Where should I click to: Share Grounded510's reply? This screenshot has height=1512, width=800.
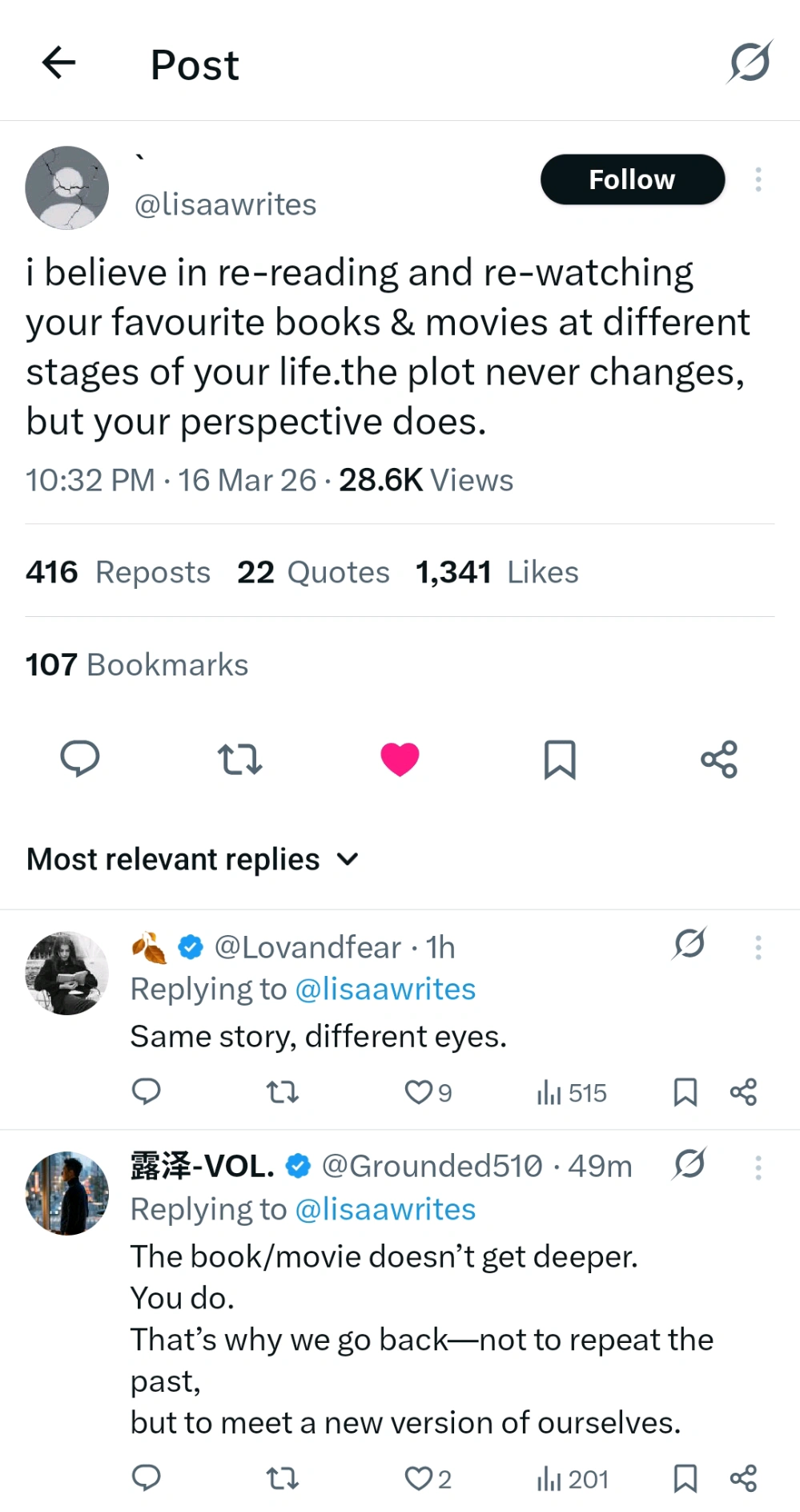743,1478
